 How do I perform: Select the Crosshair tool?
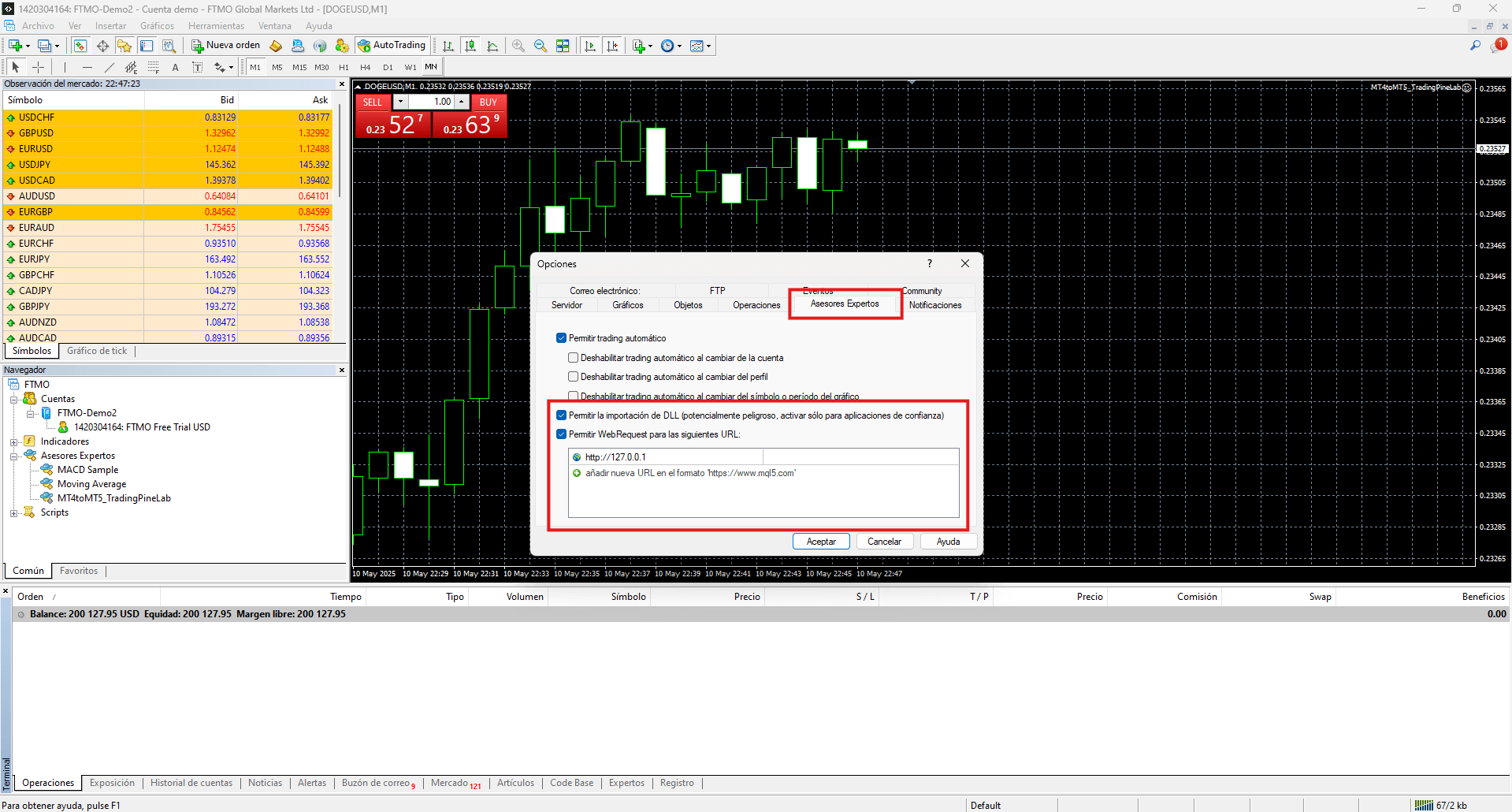pos(38,67)
